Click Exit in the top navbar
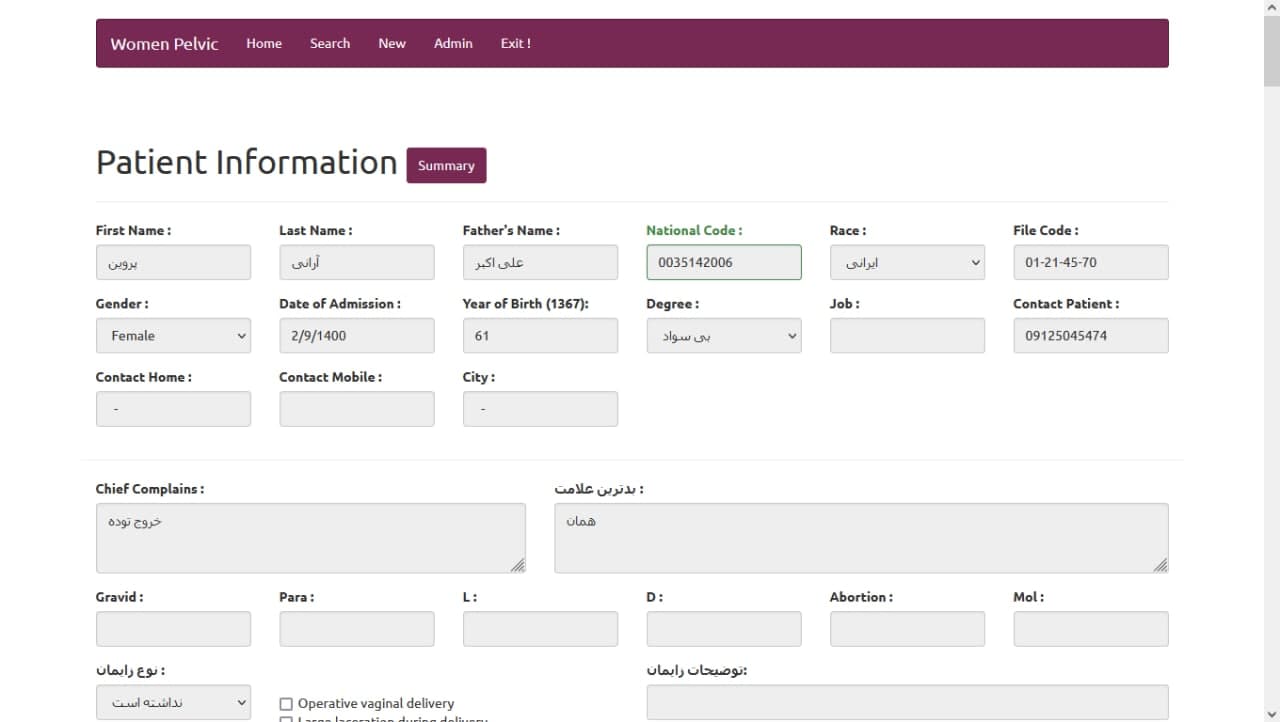This screenshot has height=722, width=1280. point(515,44)
